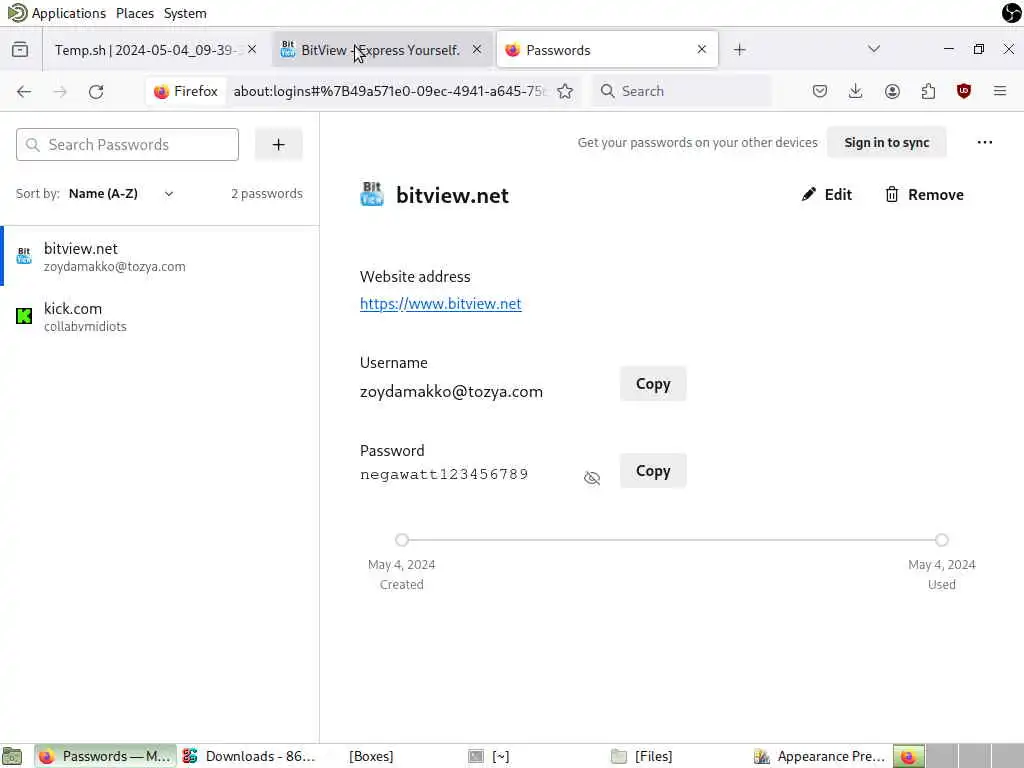Screen dimensions: 1024x768
Task: Click the address bar URL
Action: click(389, 91)
